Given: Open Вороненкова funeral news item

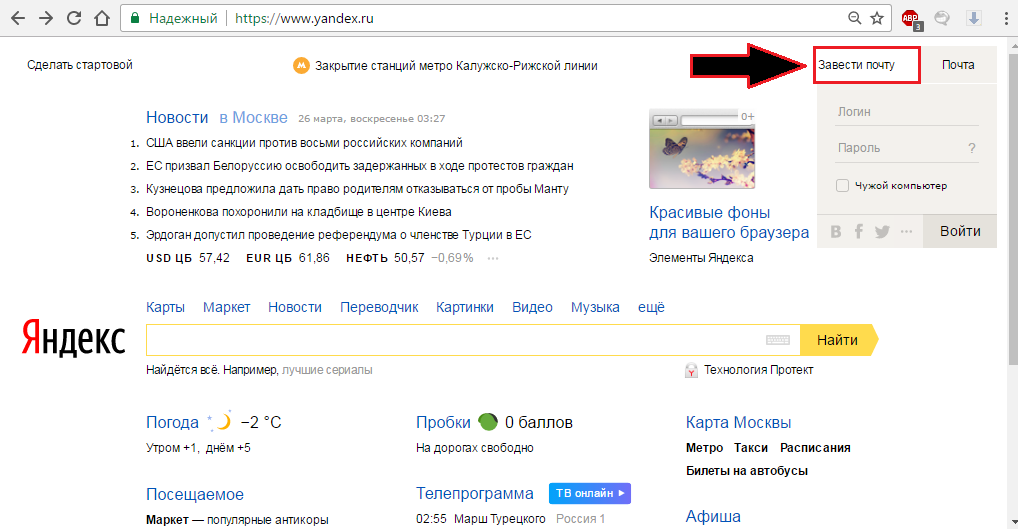Looking at the screenshot, I should 299,212.
